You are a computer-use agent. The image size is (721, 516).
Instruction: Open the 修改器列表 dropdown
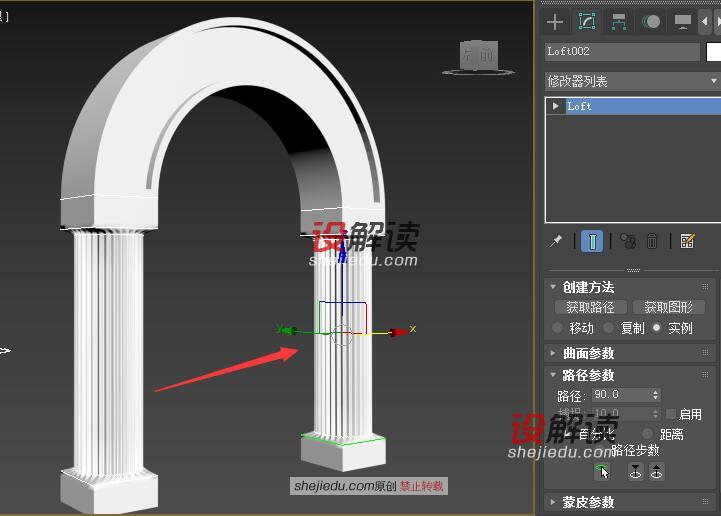631,81
